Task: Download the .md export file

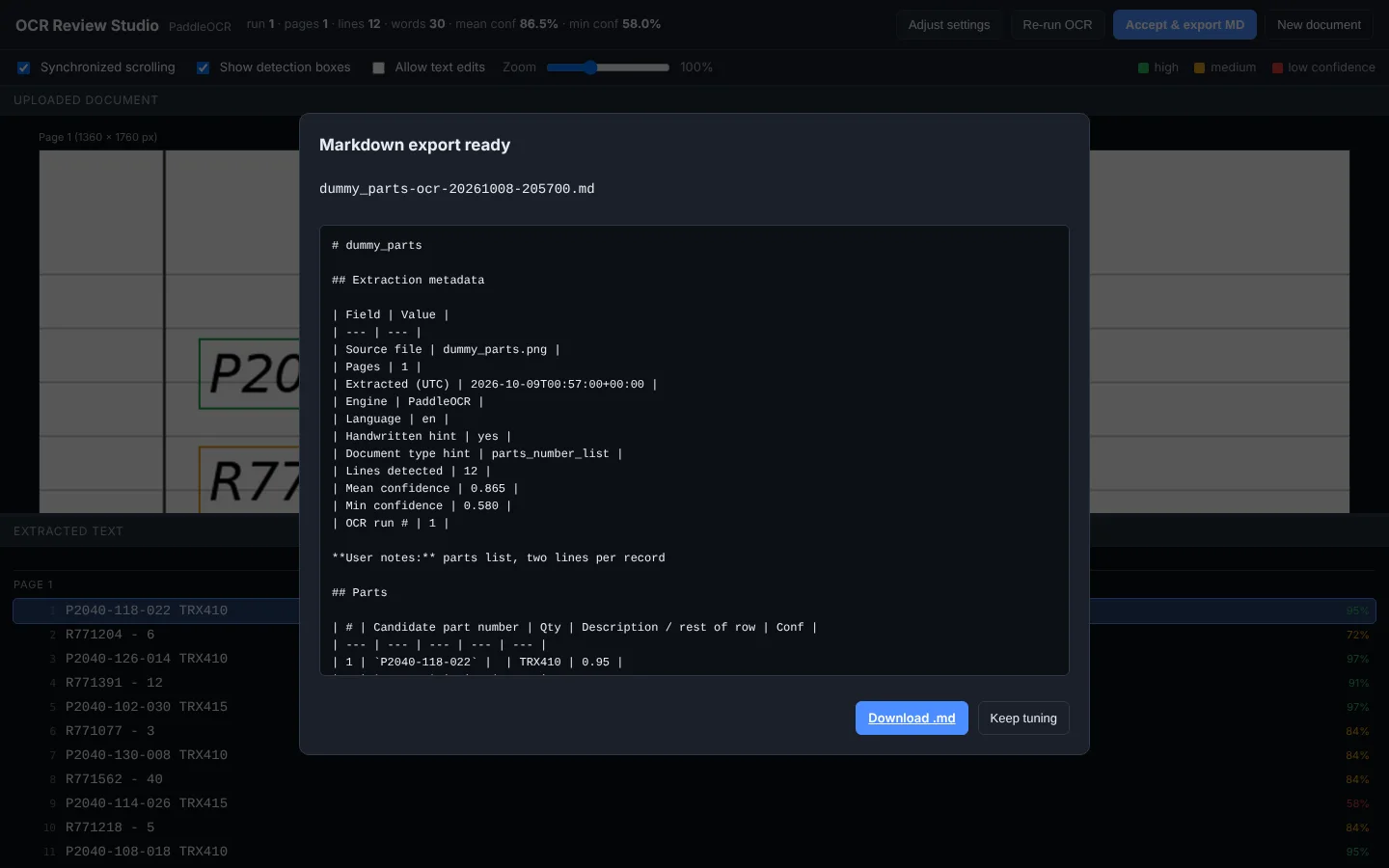Action: [x=912, y=718]
